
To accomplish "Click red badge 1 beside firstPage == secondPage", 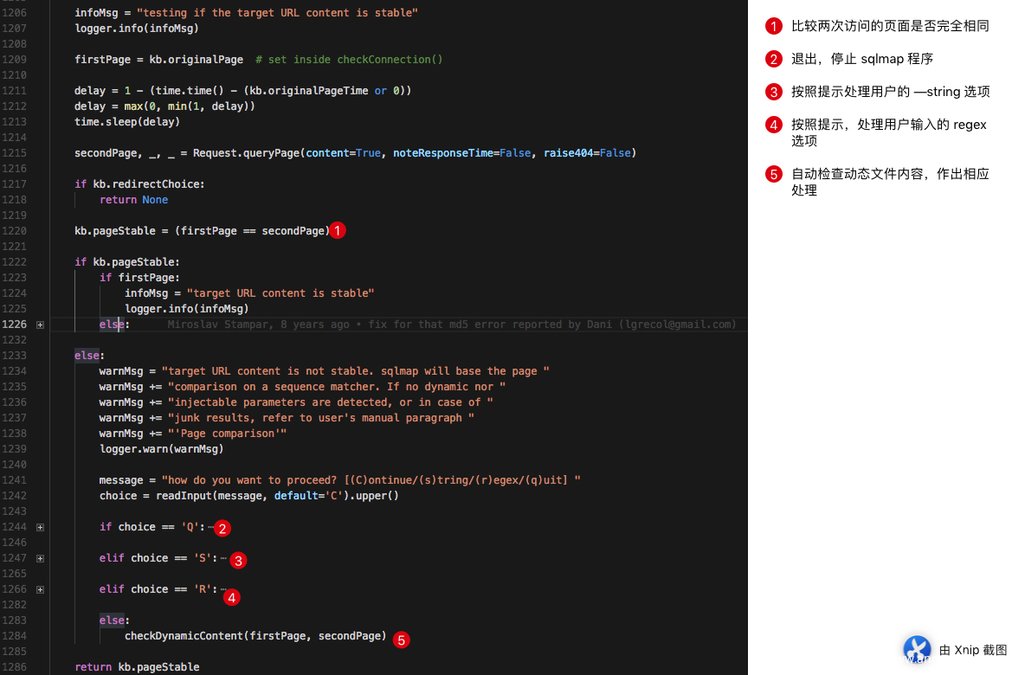I will click(x=338, y=231).
